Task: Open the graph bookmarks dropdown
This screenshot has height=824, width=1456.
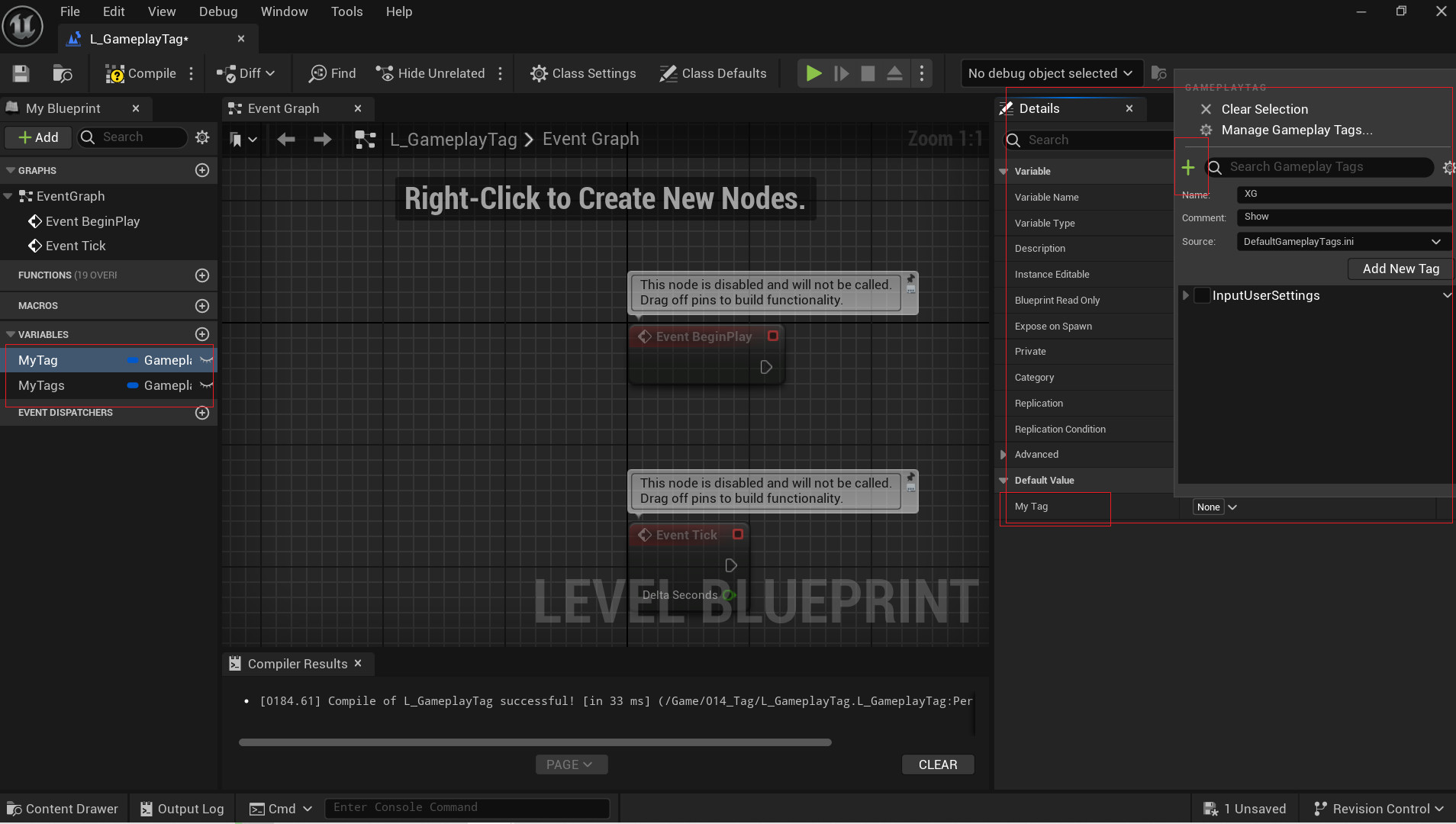Action: (x=243, y=140)
